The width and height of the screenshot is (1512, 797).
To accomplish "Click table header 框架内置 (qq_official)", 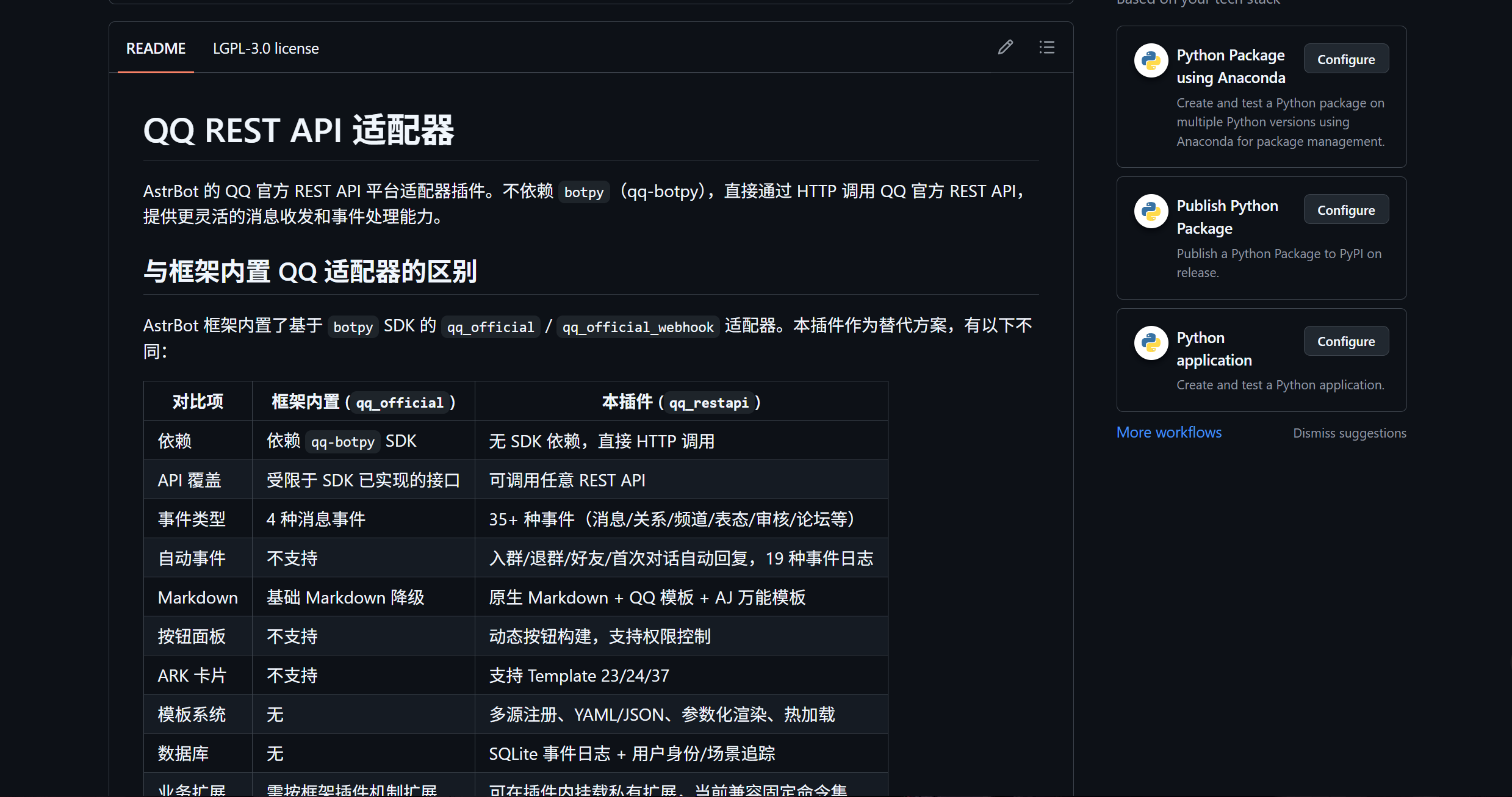I will (x=363, y=402).
